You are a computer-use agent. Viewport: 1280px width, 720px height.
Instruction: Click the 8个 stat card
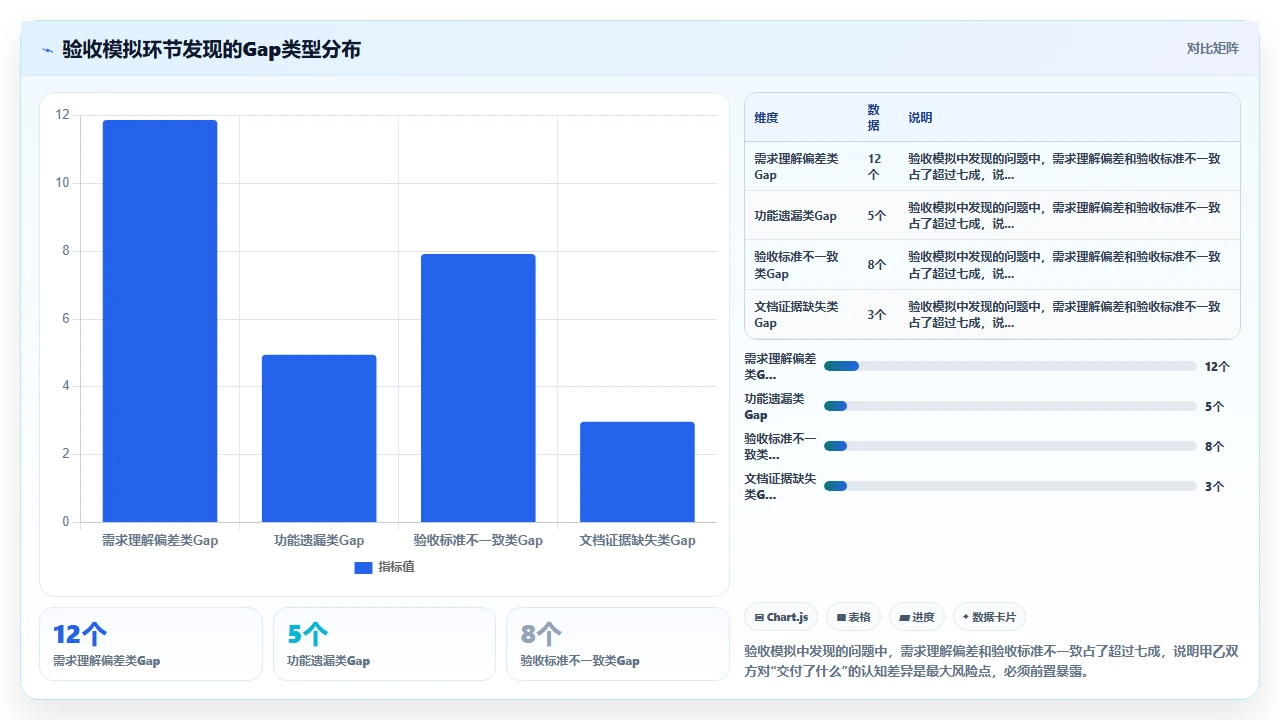pyautogui.click(x=618, y=644)
